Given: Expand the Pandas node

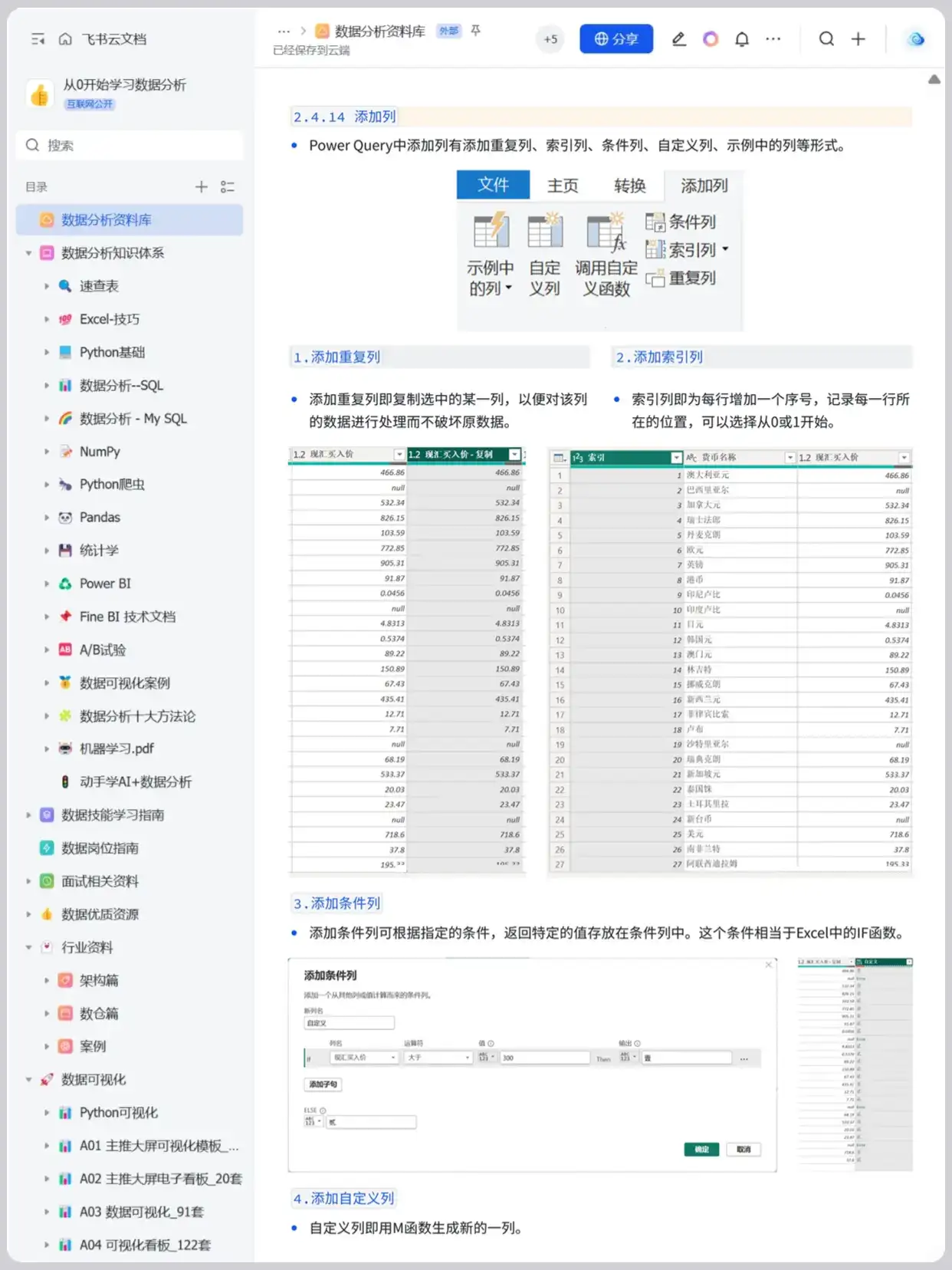Looking at the screenshot, I should click(46, 518).
